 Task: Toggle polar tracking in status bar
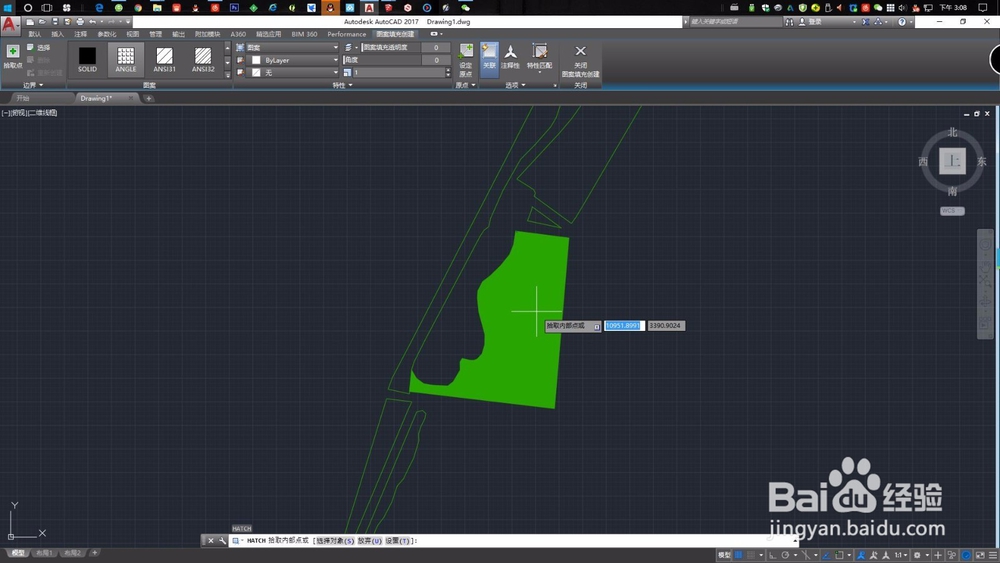[x=785, y=555]
